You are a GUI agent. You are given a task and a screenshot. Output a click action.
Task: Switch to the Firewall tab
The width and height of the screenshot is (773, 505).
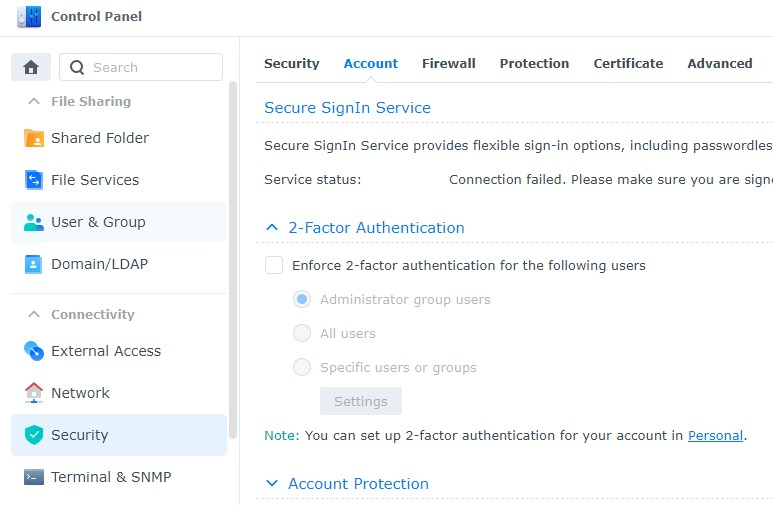tap(448, 63)
